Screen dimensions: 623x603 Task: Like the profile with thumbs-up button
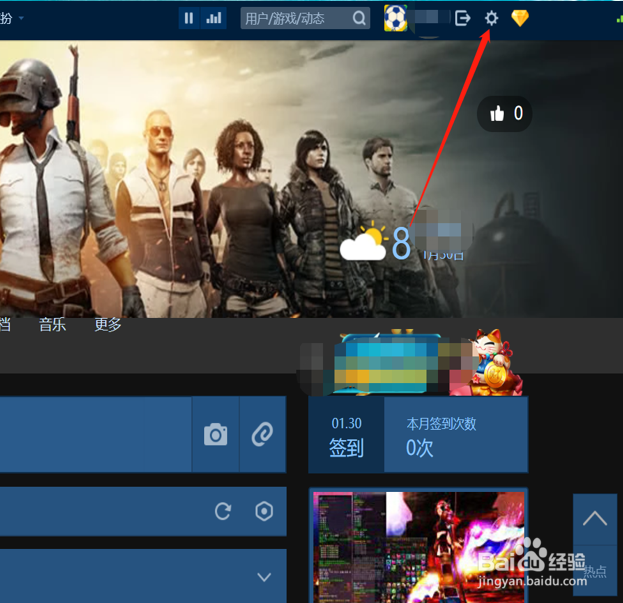505,114
